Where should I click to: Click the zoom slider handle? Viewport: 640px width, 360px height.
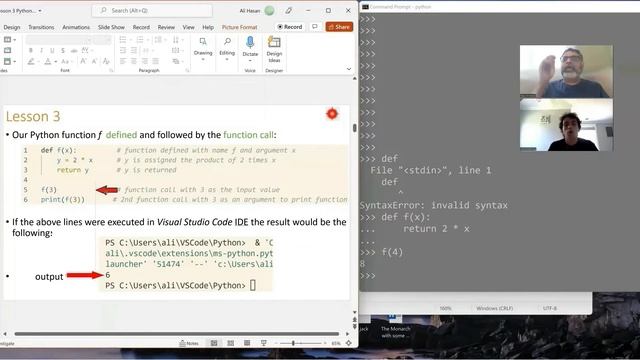(x=293, y=343)
